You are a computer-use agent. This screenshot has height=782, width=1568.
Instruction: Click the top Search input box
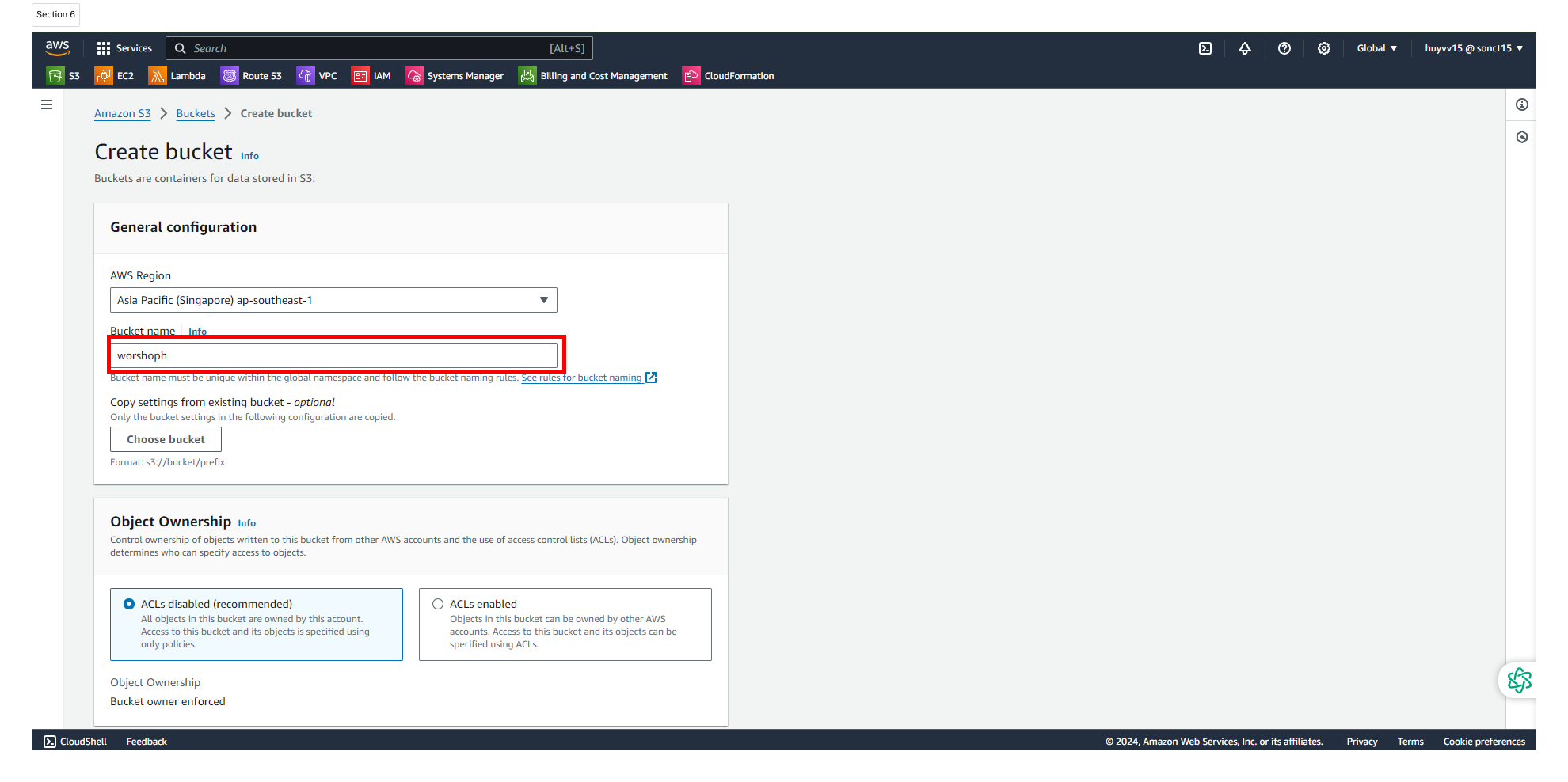click(x=379, y=48)
